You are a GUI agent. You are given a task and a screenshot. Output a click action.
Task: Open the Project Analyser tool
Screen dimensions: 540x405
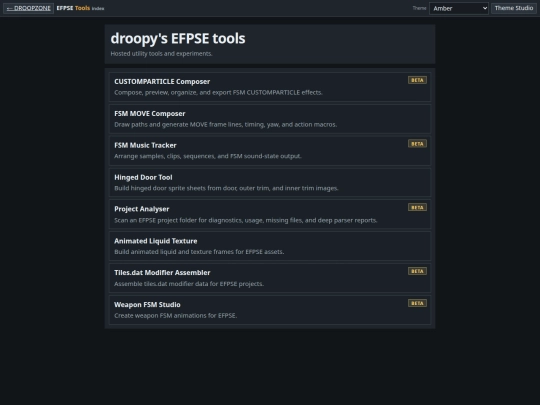270,214
